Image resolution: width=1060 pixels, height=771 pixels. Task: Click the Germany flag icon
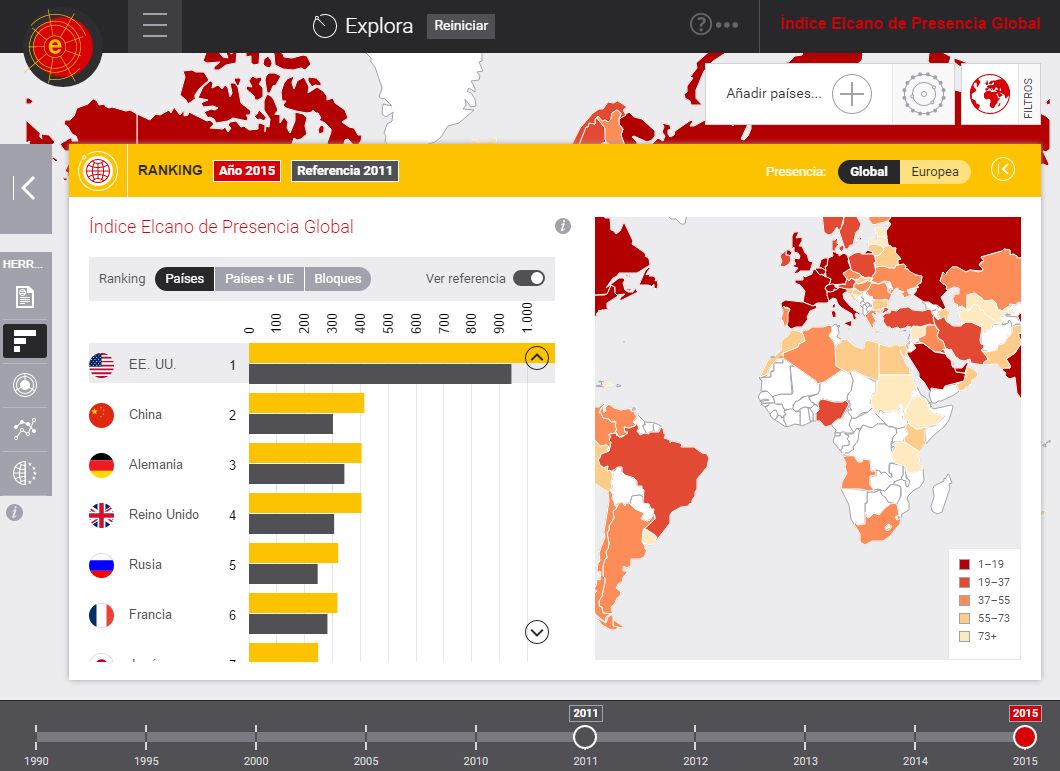tap(101, 465)
